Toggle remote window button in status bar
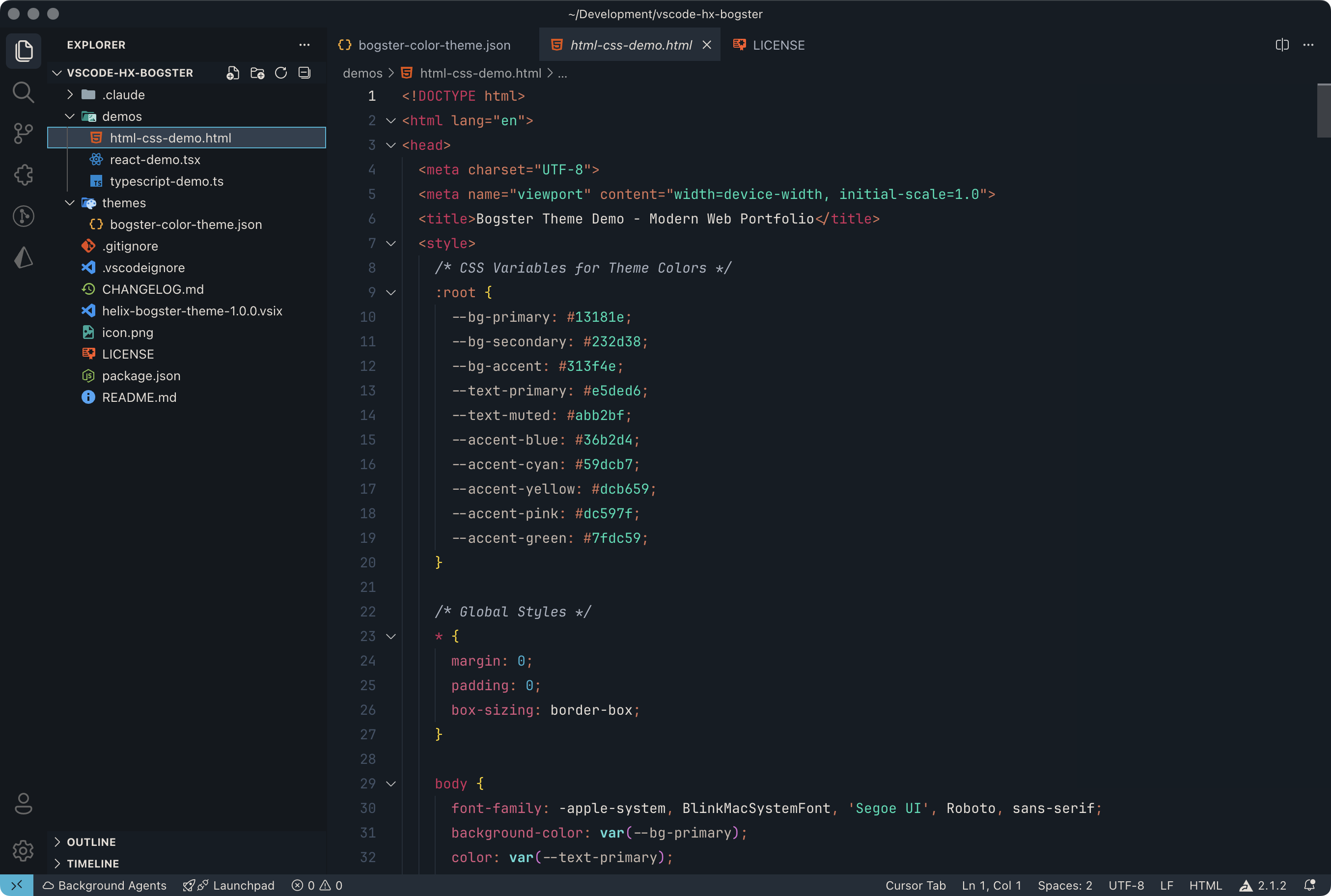Viewport: 1331px width, 896px height. coord(17,885)
